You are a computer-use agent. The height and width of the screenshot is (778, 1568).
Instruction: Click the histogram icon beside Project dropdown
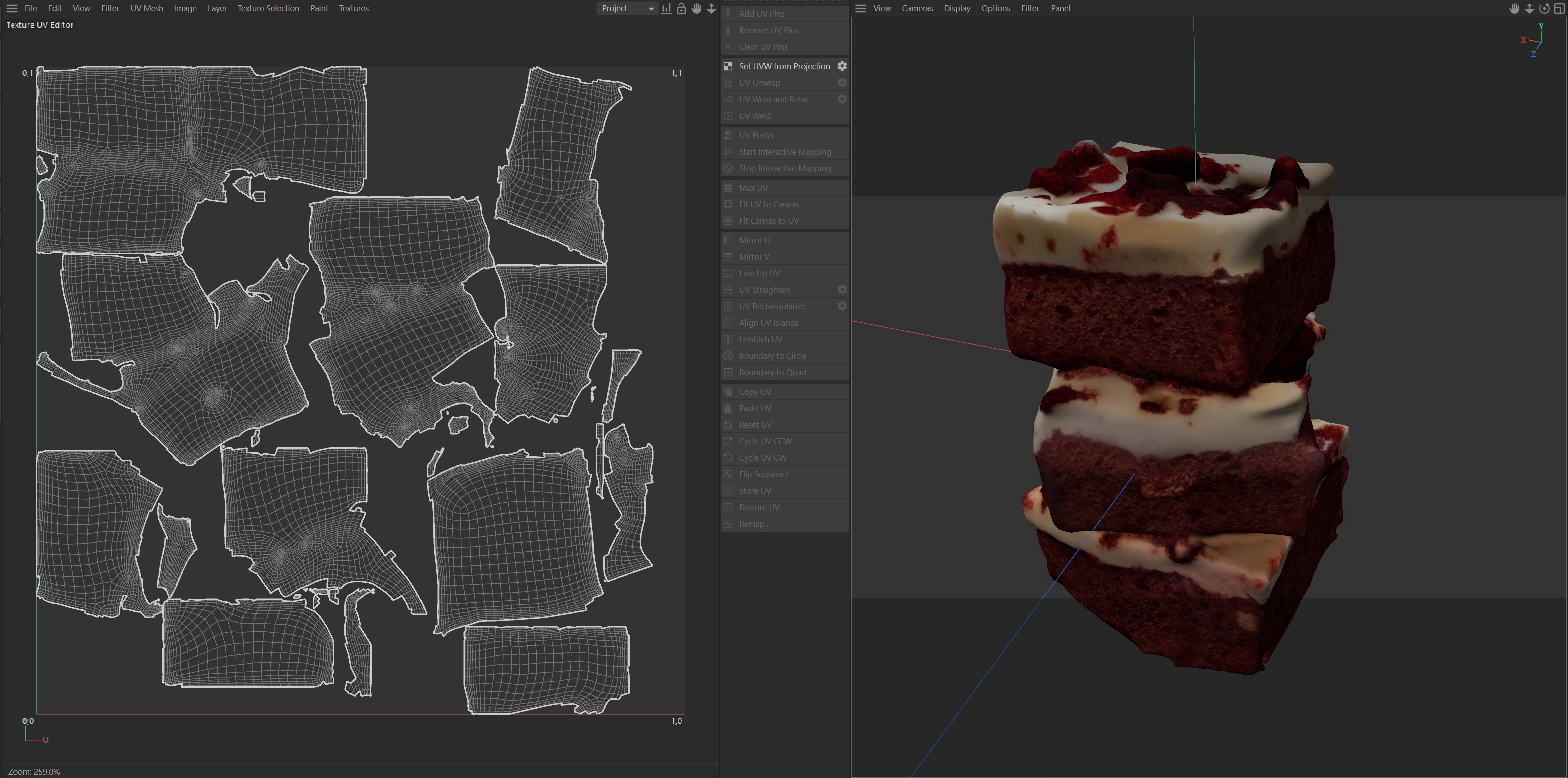[x=667, y=8]
